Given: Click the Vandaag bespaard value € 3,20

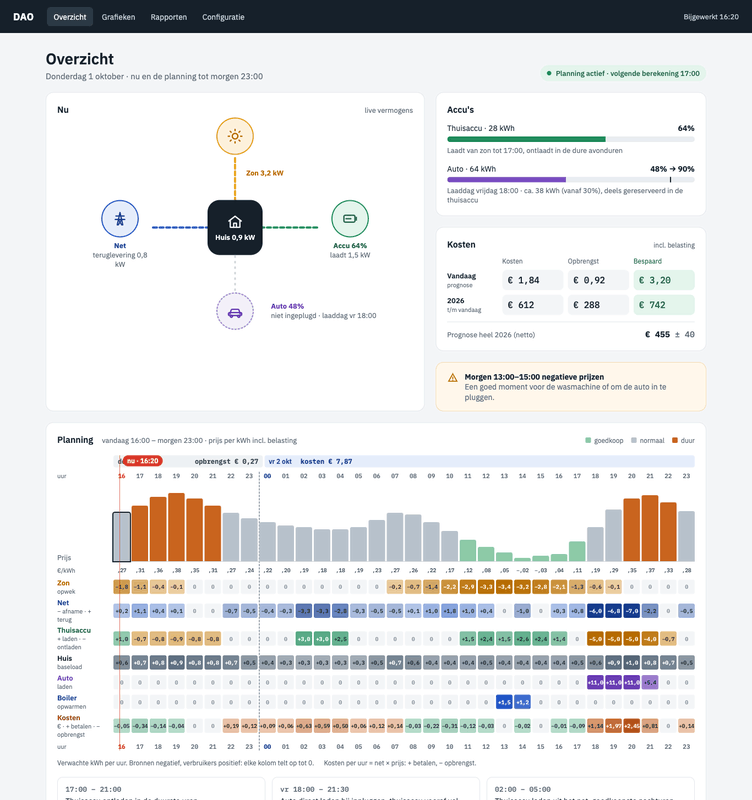Looking at the screenshot, I should pyautogui.click(x=664, y=280).
